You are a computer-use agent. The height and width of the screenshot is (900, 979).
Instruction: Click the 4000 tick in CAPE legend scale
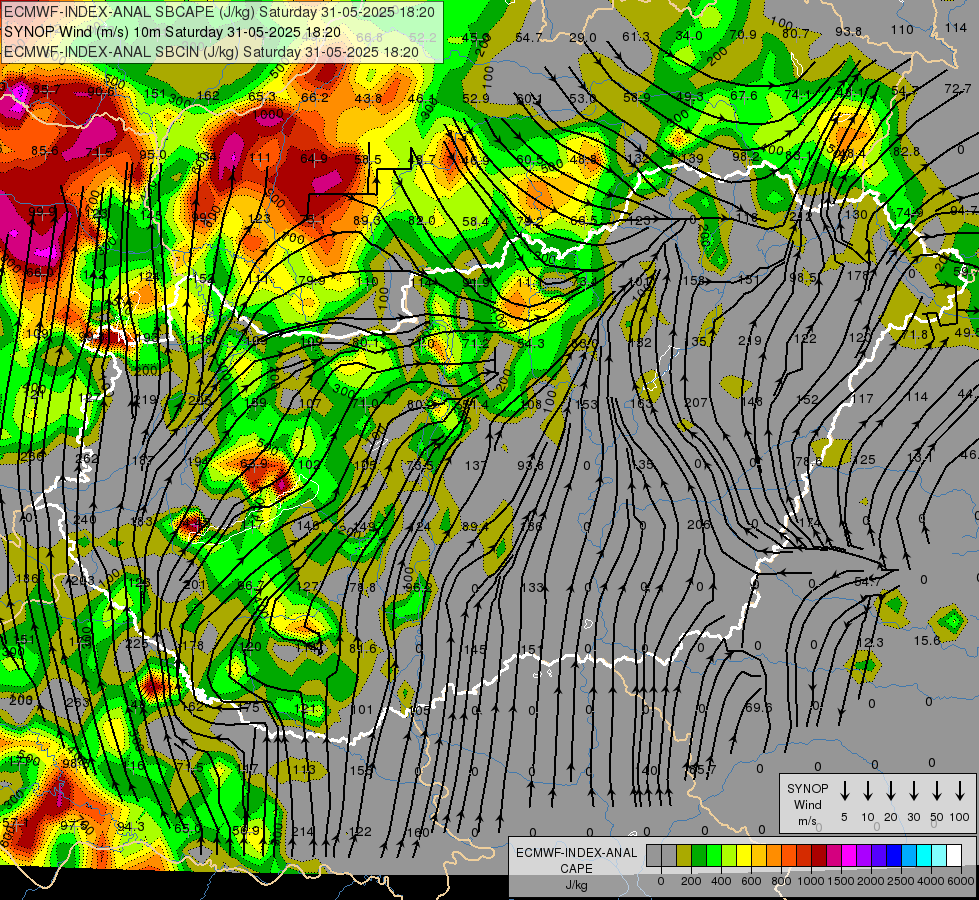tap(930, 881)
